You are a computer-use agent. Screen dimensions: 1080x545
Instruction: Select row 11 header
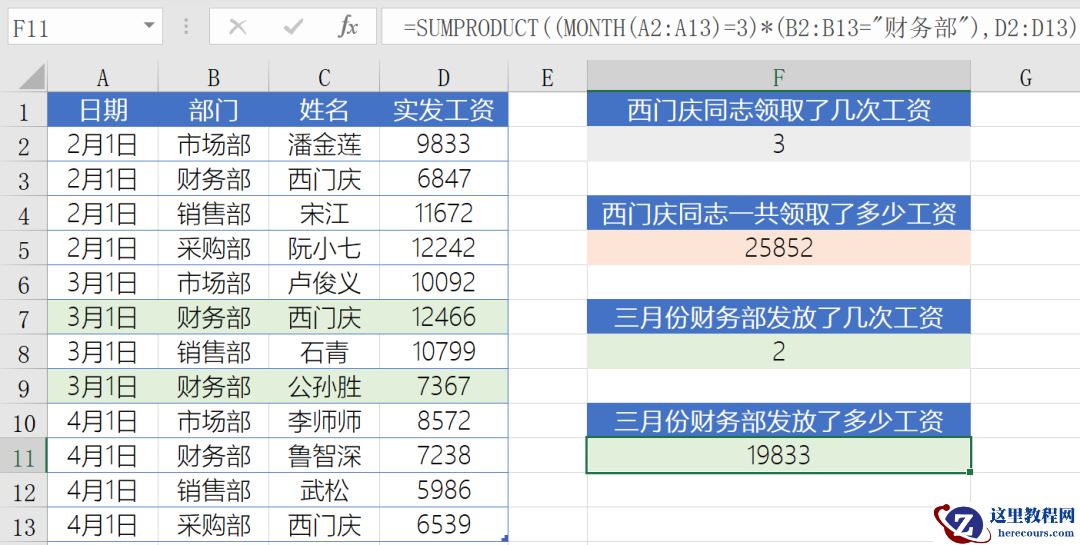[x=23, y=457]
